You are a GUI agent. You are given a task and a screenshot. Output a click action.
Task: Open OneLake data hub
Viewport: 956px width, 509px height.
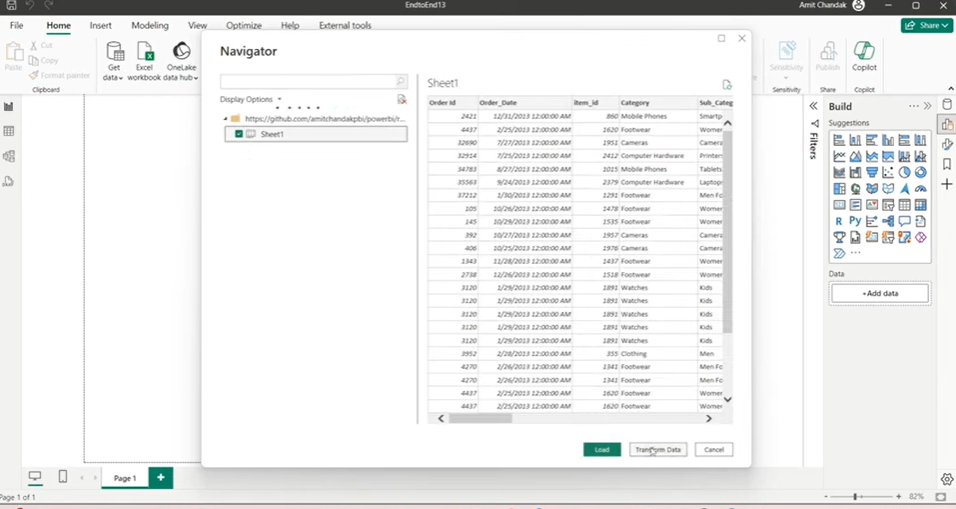coord(181,61)
